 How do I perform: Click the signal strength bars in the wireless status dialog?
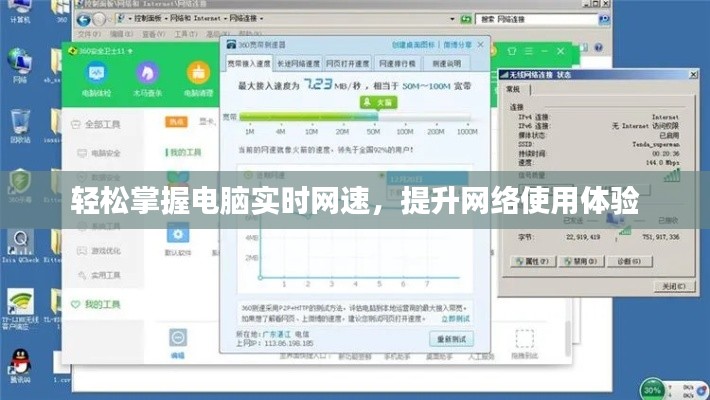[x=672, y=175]
